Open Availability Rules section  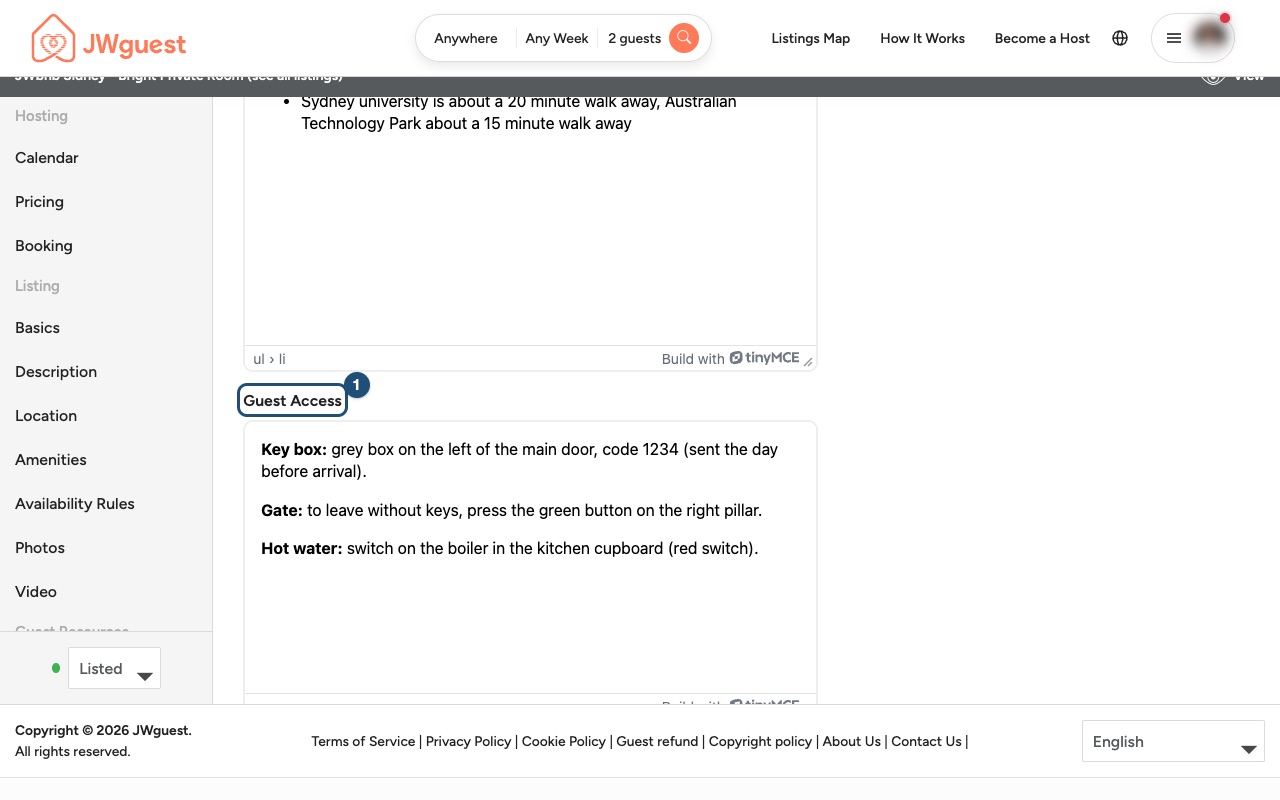point(75,504)
